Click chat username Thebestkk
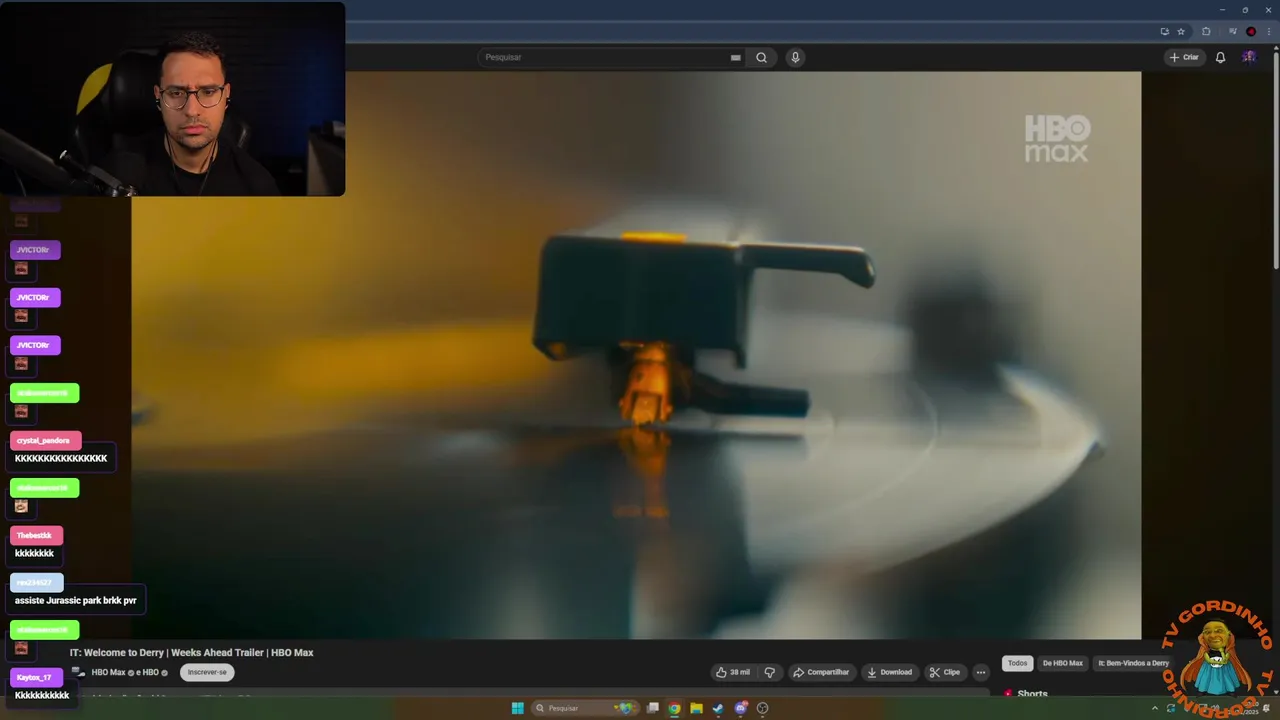 pyautogui.click(x=34, y=535)
